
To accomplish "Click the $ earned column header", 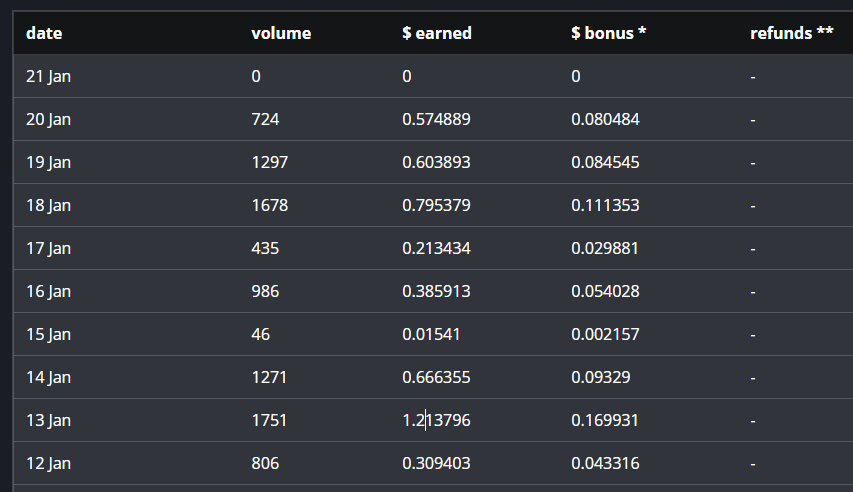I will [436, 33].
